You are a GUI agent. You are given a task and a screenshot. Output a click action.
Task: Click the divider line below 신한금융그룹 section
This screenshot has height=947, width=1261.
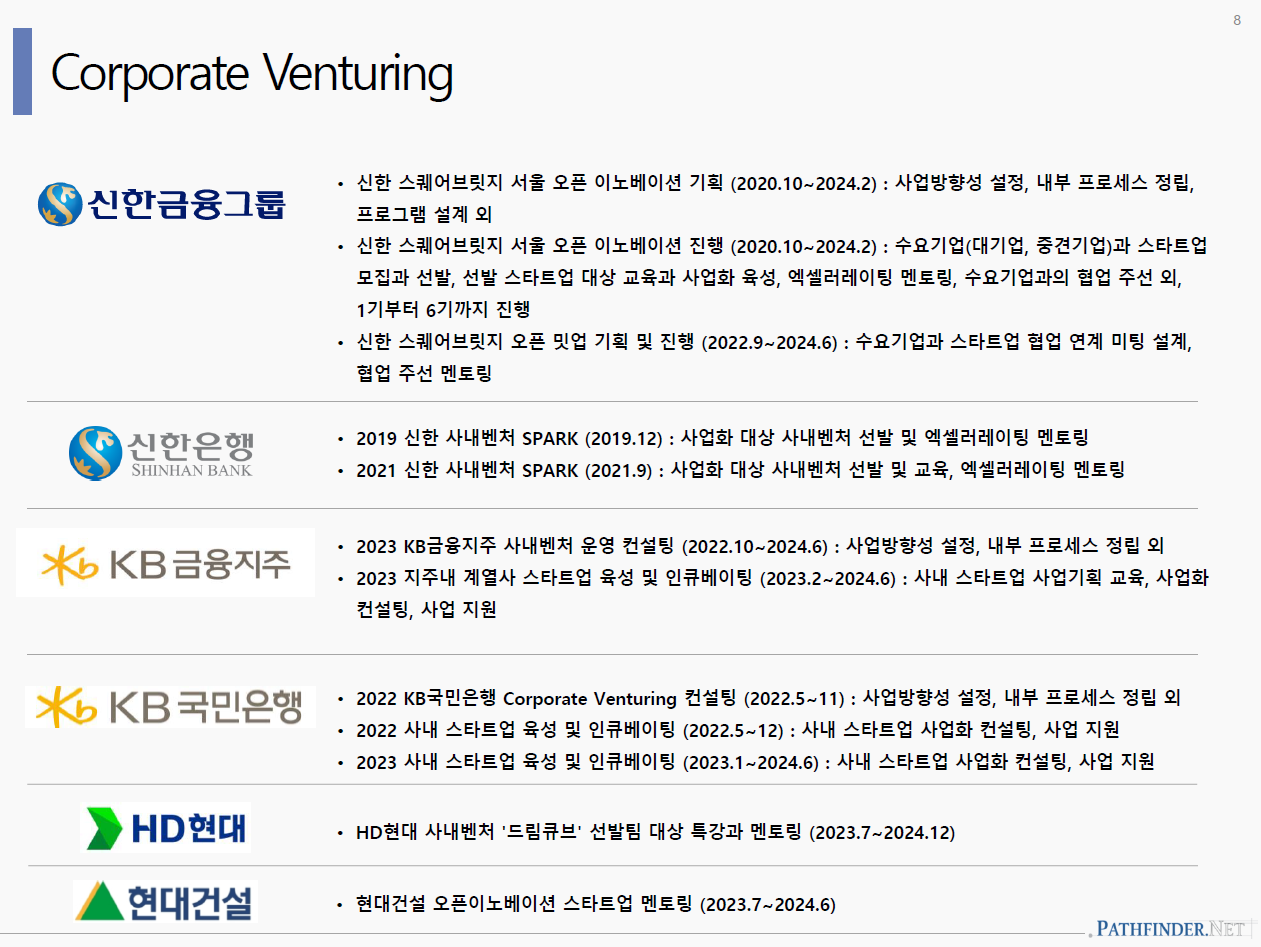612,402
